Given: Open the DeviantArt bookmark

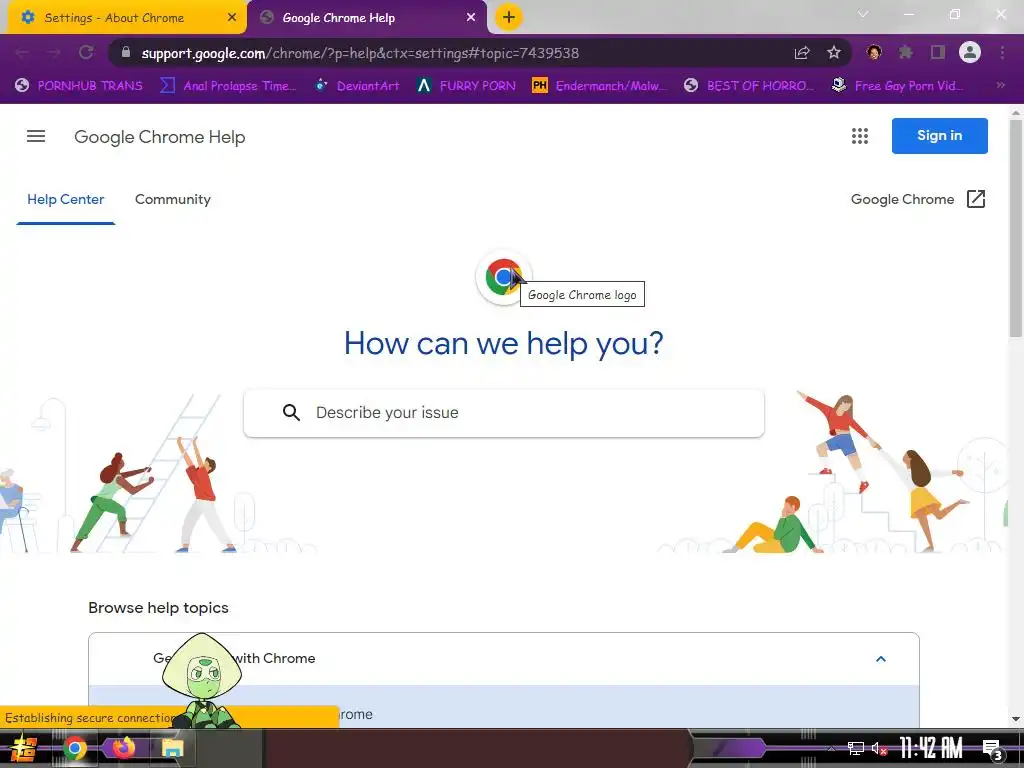Looking at the screenshot, I should coord(358,86).
